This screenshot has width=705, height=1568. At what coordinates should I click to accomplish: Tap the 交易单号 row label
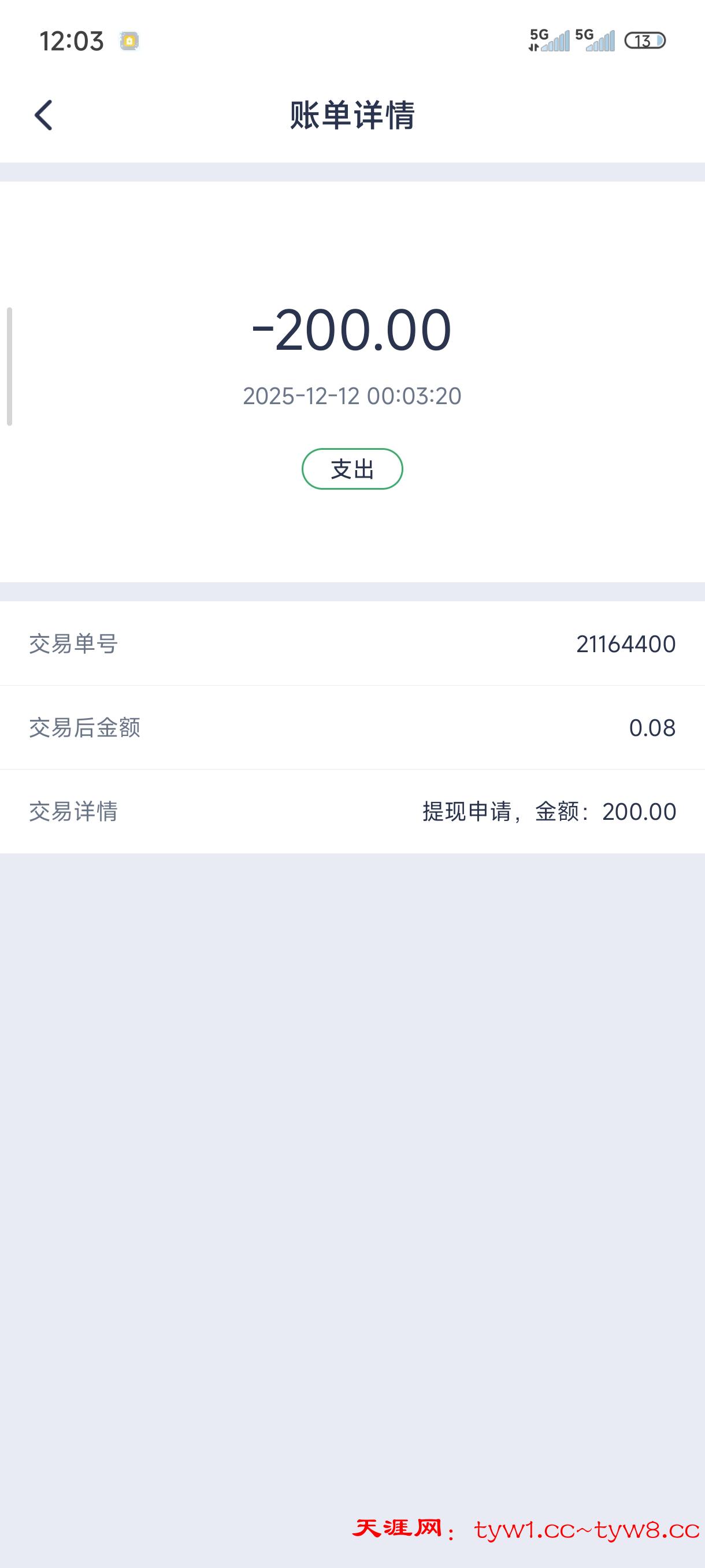73,644
